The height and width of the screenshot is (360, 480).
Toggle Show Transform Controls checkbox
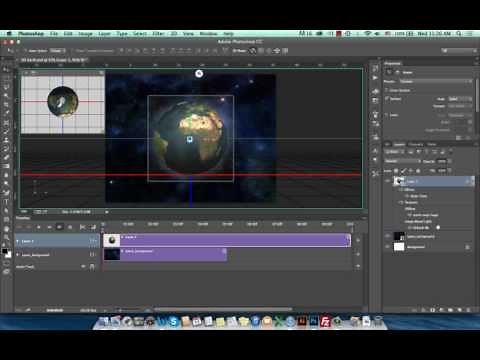pyautogui.click(x=73, y=51)
